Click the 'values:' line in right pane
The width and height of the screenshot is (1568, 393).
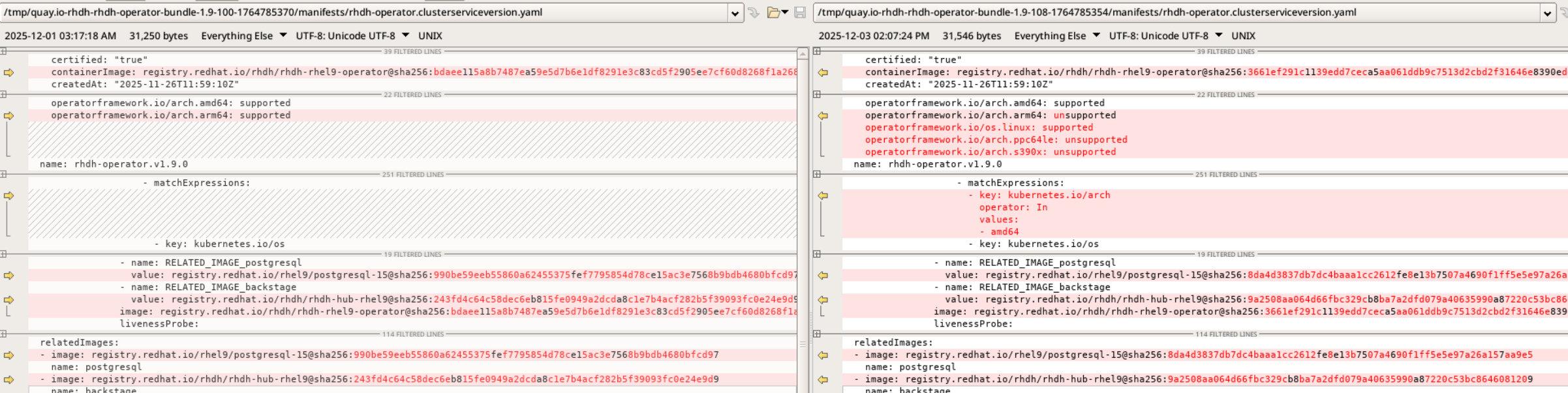[x=999, y=220]
